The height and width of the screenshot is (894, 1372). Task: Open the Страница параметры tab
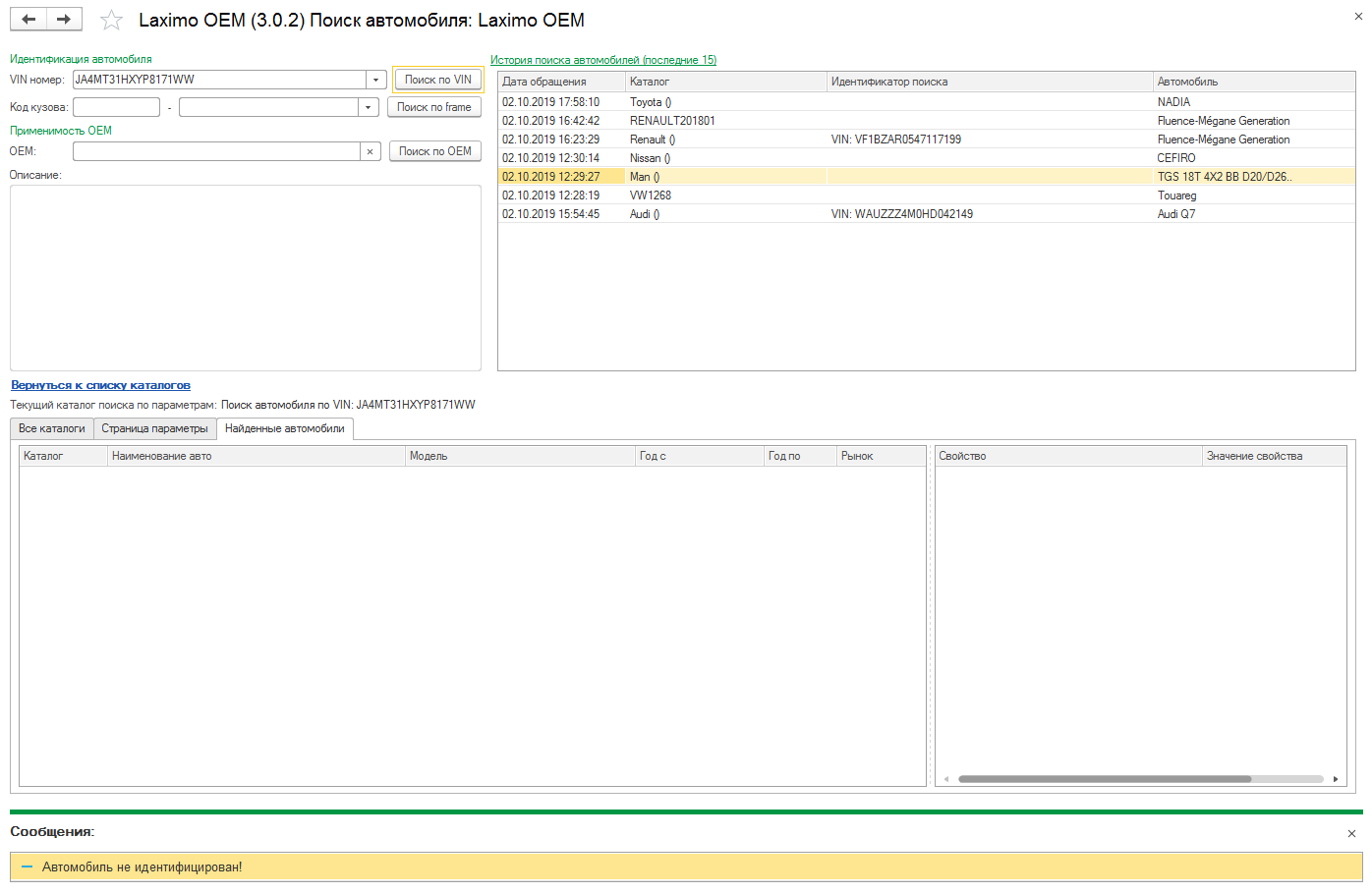point(154,429)
